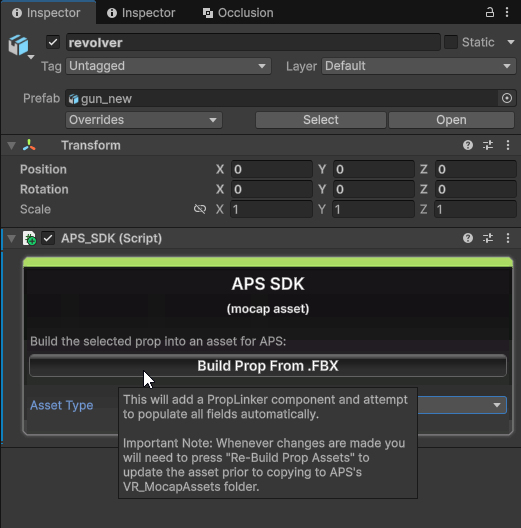Viewport: 521px width, 528px height.
Task: Click the Scale X field
Action: point(271,209)
